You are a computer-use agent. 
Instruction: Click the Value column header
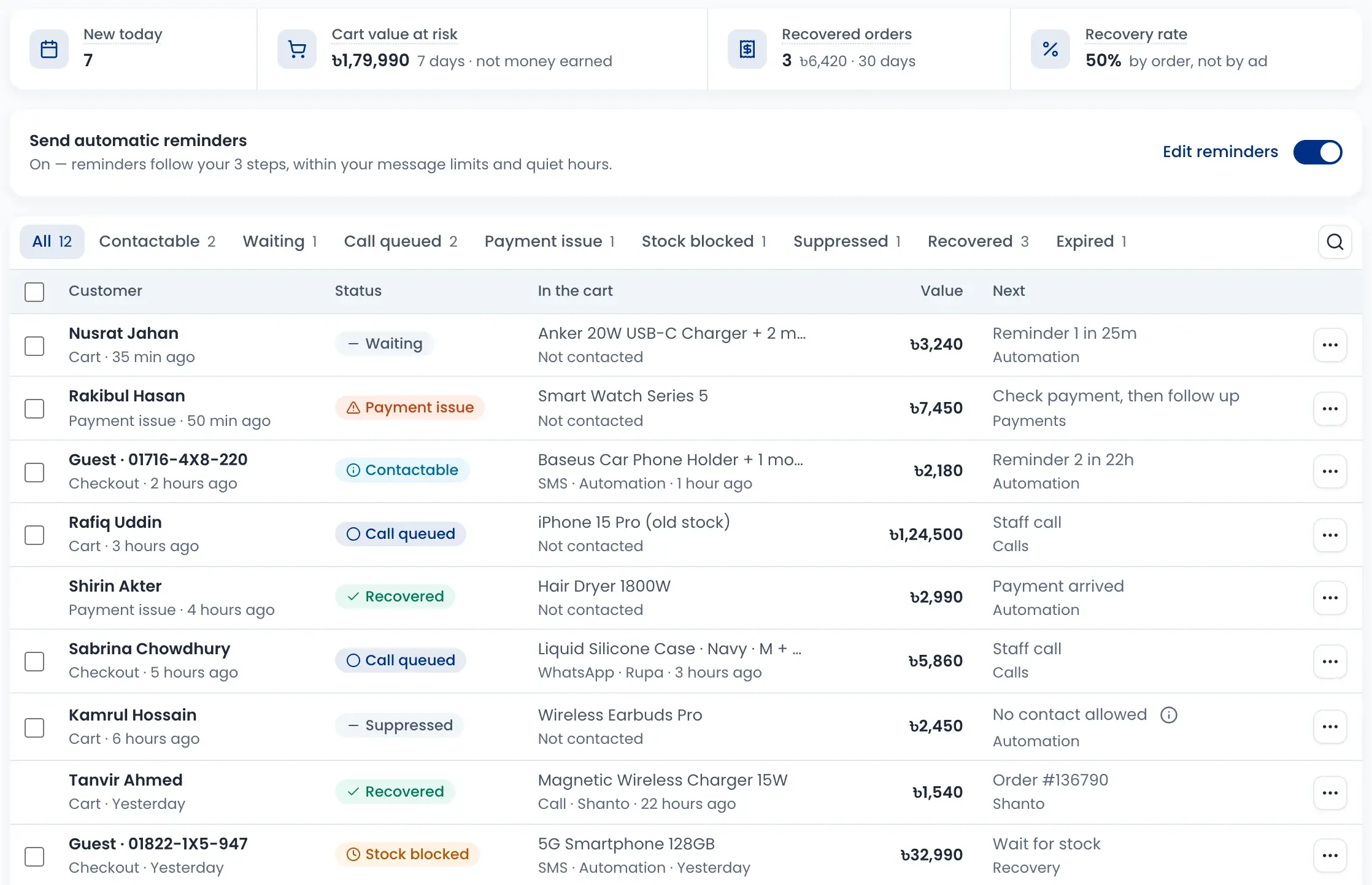[x=941, y=291]
